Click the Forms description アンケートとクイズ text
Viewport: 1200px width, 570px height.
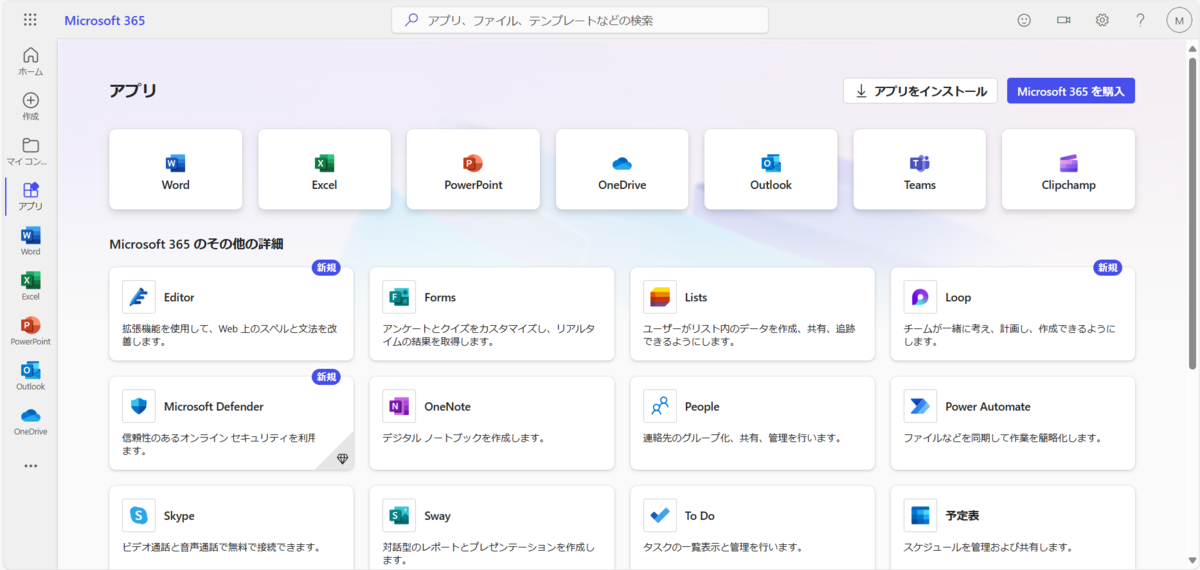pyautogui.click(x=489, y=335)
